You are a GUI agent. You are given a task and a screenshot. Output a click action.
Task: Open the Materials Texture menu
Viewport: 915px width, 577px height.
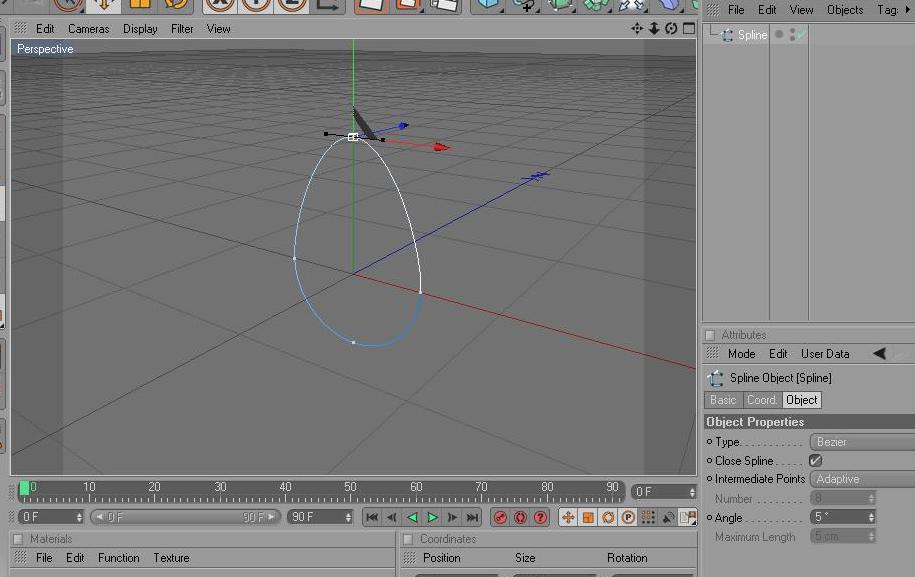tap(171, 558)
